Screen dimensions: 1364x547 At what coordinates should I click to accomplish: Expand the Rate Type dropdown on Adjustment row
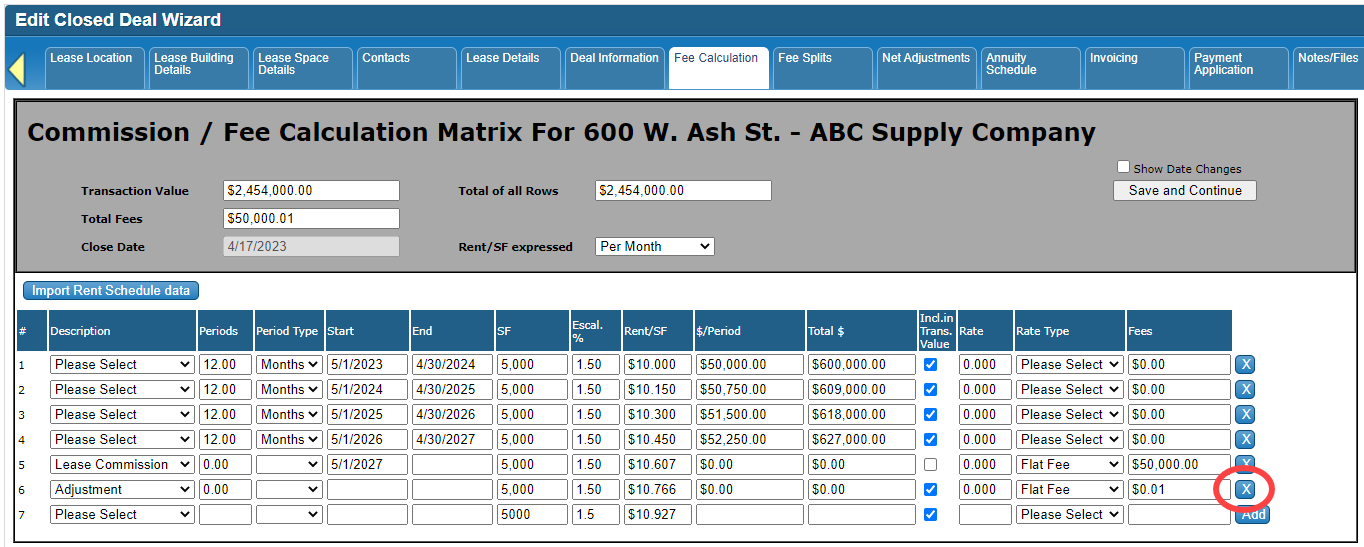coord(1069,489)
